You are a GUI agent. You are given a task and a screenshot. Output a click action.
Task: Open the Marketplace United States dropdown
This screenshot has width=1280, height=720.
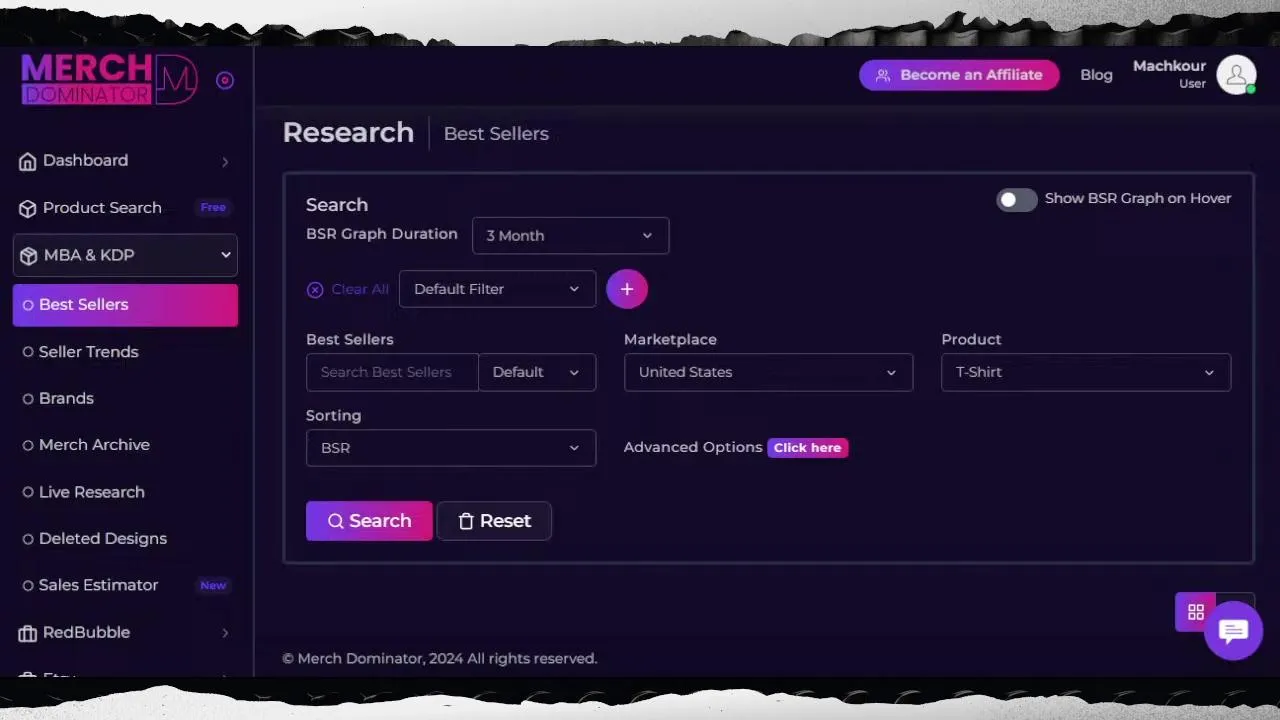(768, 372)
